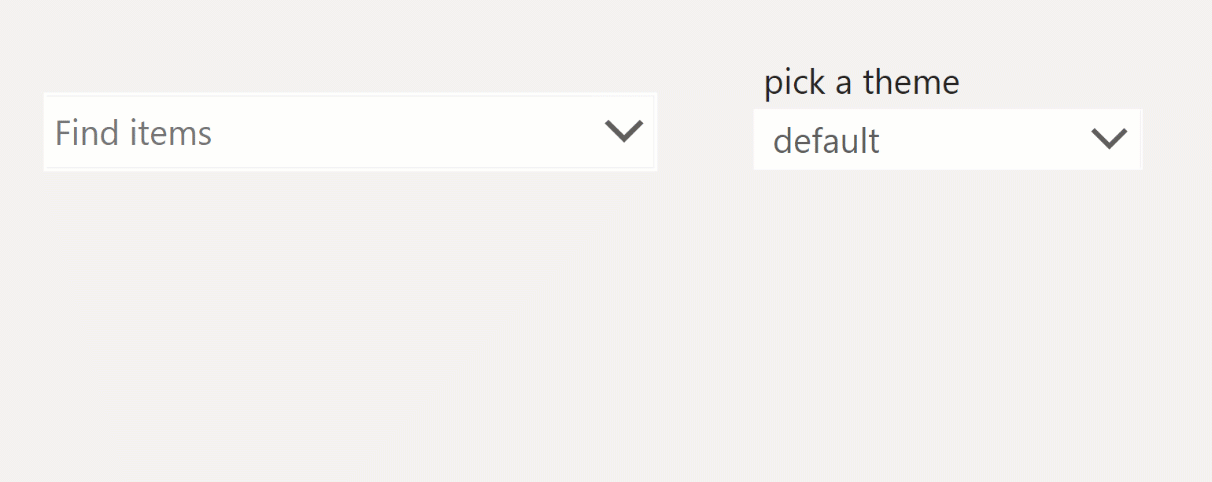Toggle the Find items dropdown list open
Image resolution: width=1212 pixels, height=482 pixels.
point(624,132)
